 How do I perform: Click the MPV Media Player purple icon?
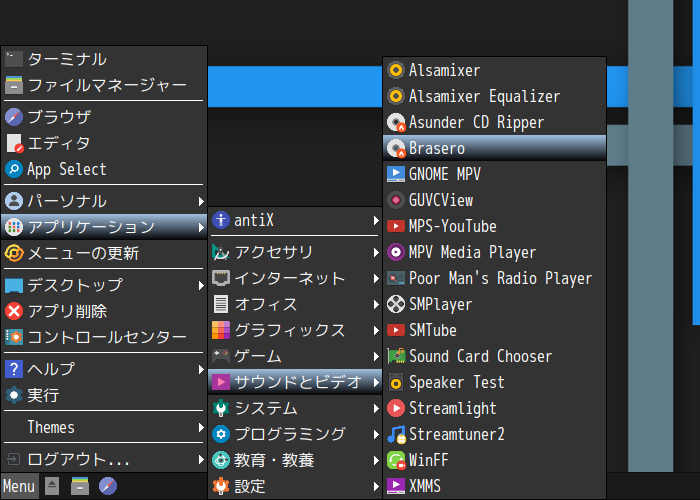coord(396,252)
